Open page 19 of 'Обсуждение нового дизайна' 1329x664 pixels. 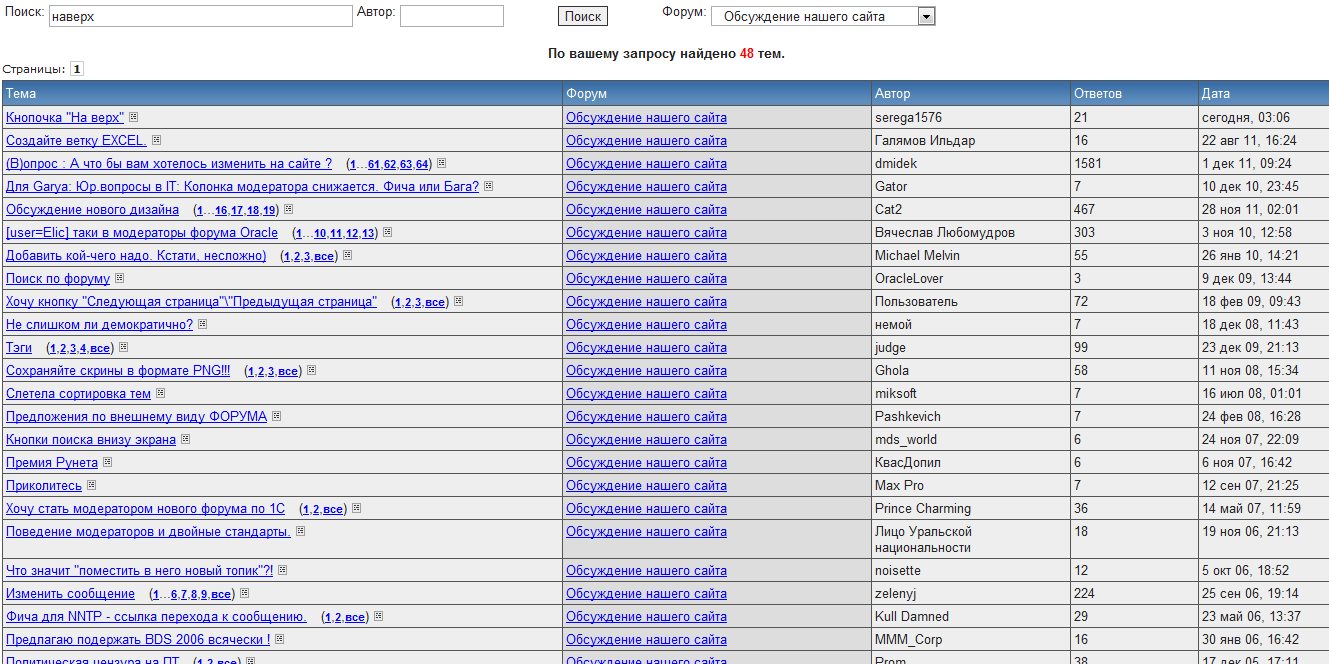coord(269,210)
